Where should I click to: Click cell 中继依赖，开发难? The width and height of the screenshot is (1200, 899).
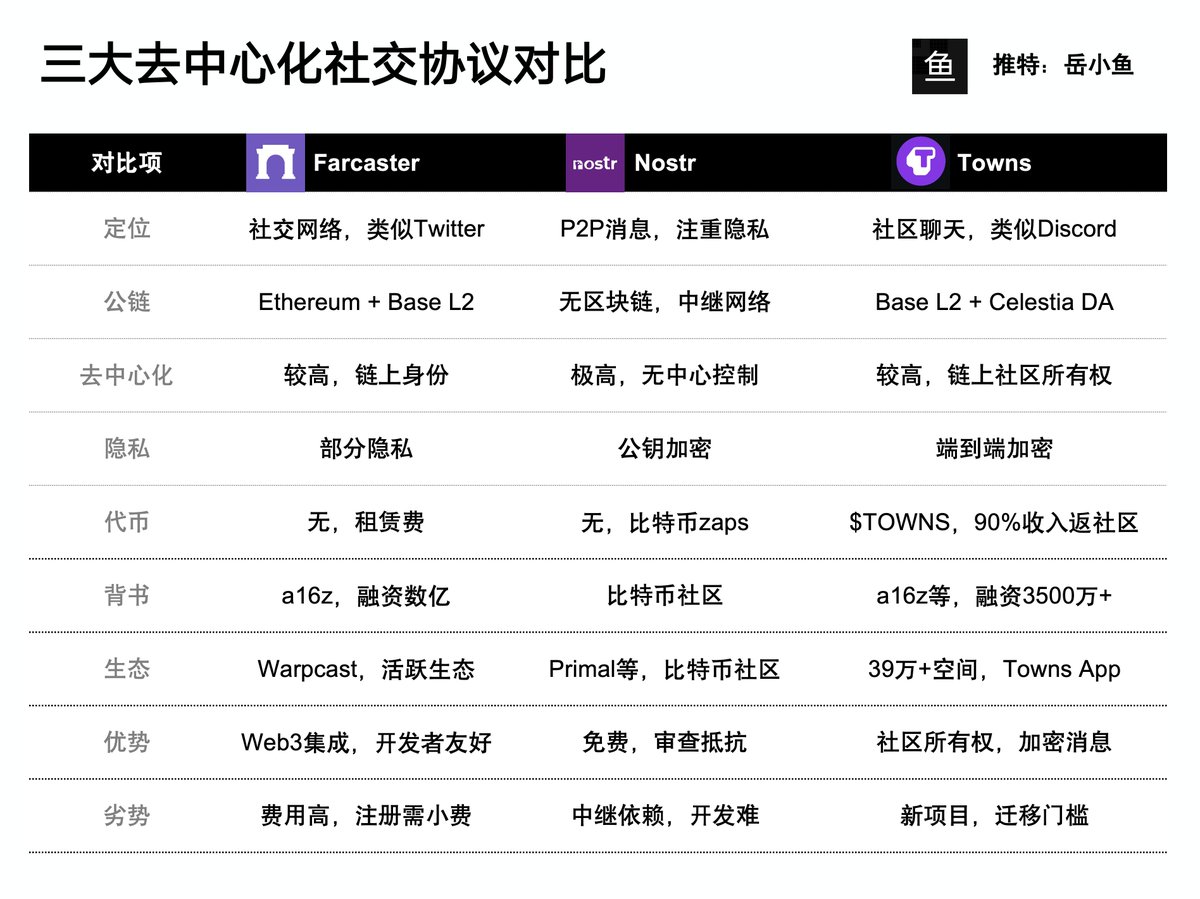click(665, 816)
